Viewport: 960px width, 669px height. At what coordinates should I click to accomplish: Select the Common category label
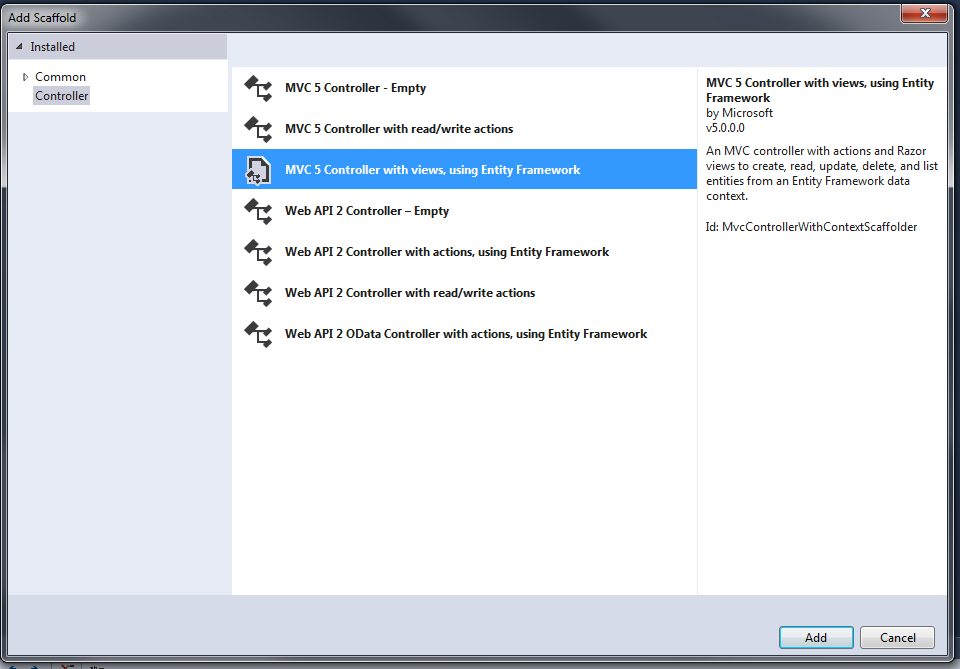(x=60, y=77)
